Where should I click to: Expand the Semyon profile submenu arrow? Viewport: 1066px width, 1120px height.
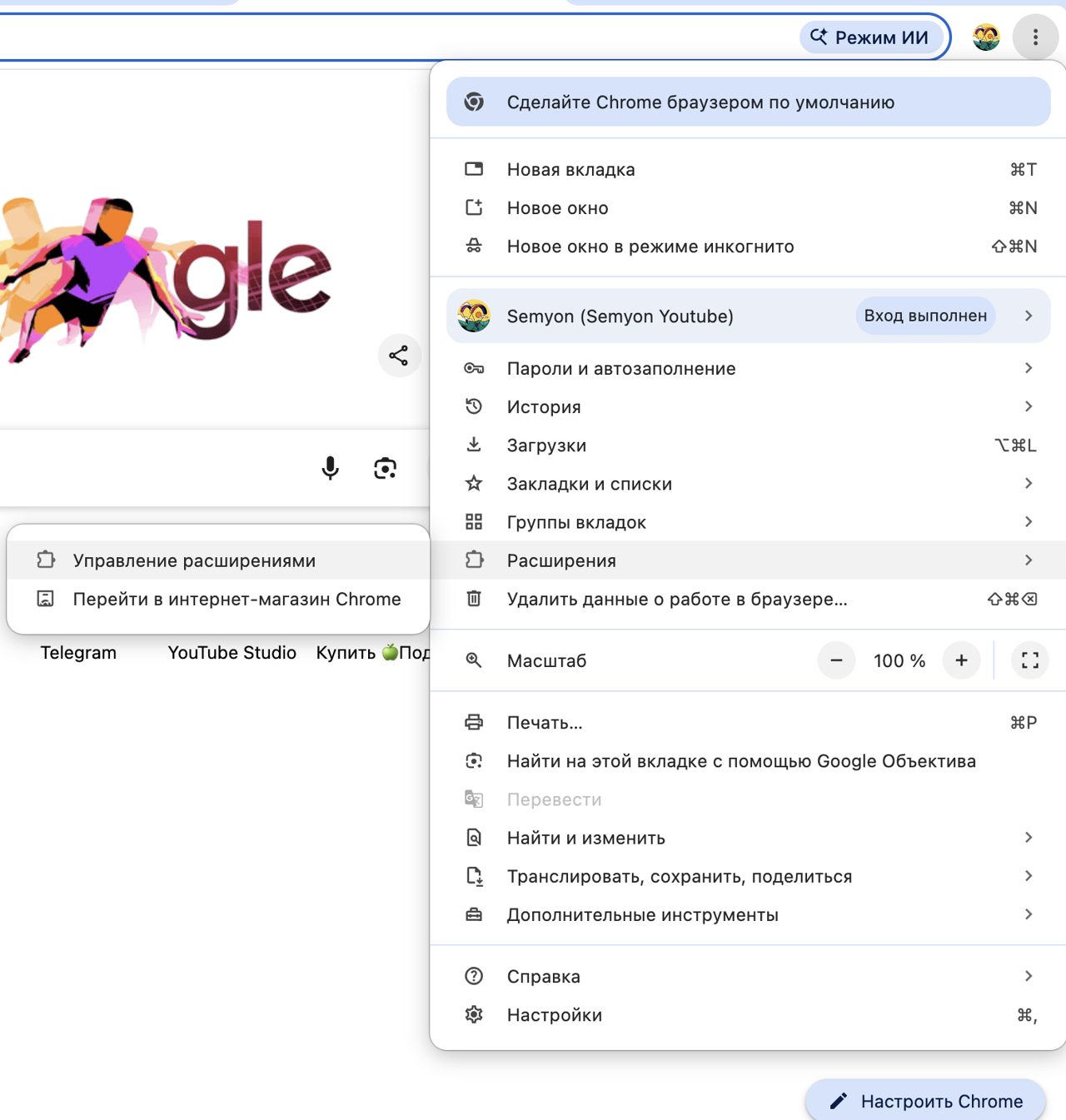1029,316
